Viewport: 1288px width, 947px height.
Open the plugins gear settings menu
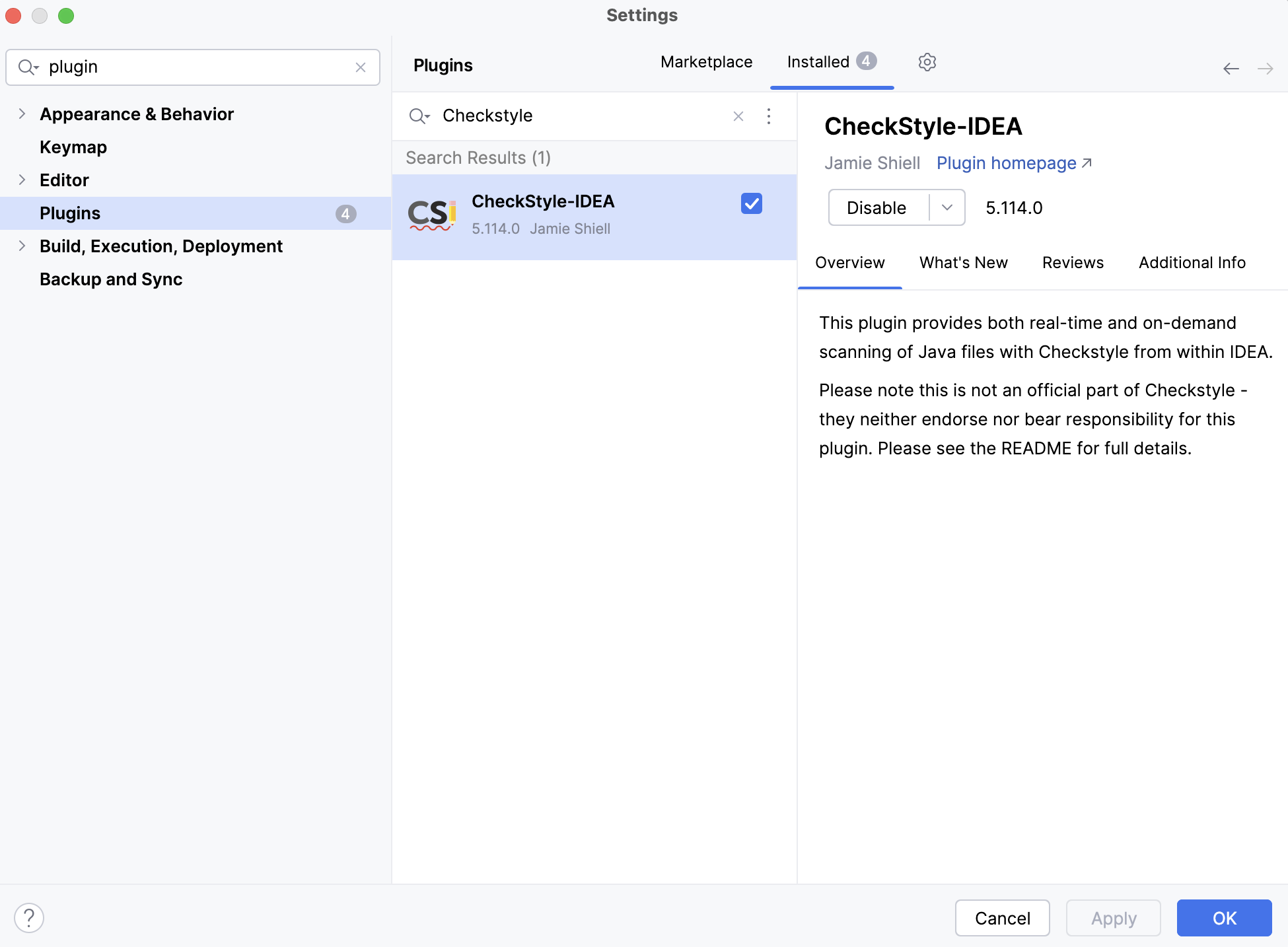(927, 62)
